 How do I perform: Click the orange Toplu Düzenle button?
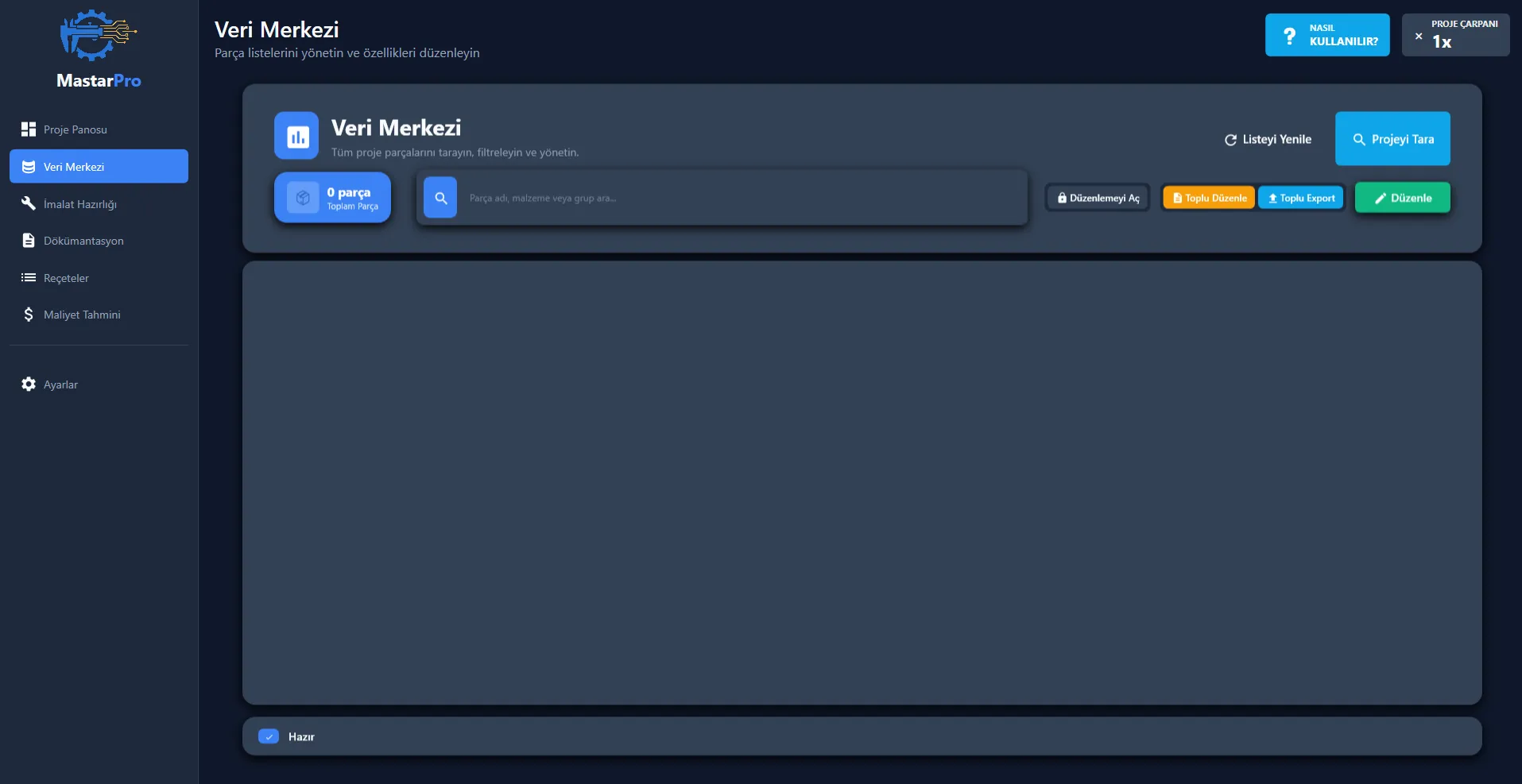(1209, 198)
